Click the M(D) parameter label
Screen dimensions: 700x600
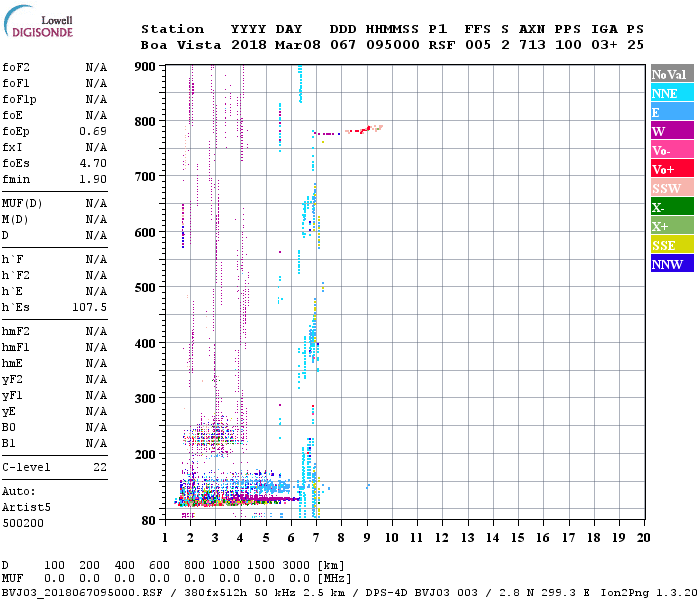pyautogui.click(x=15, y=220)
